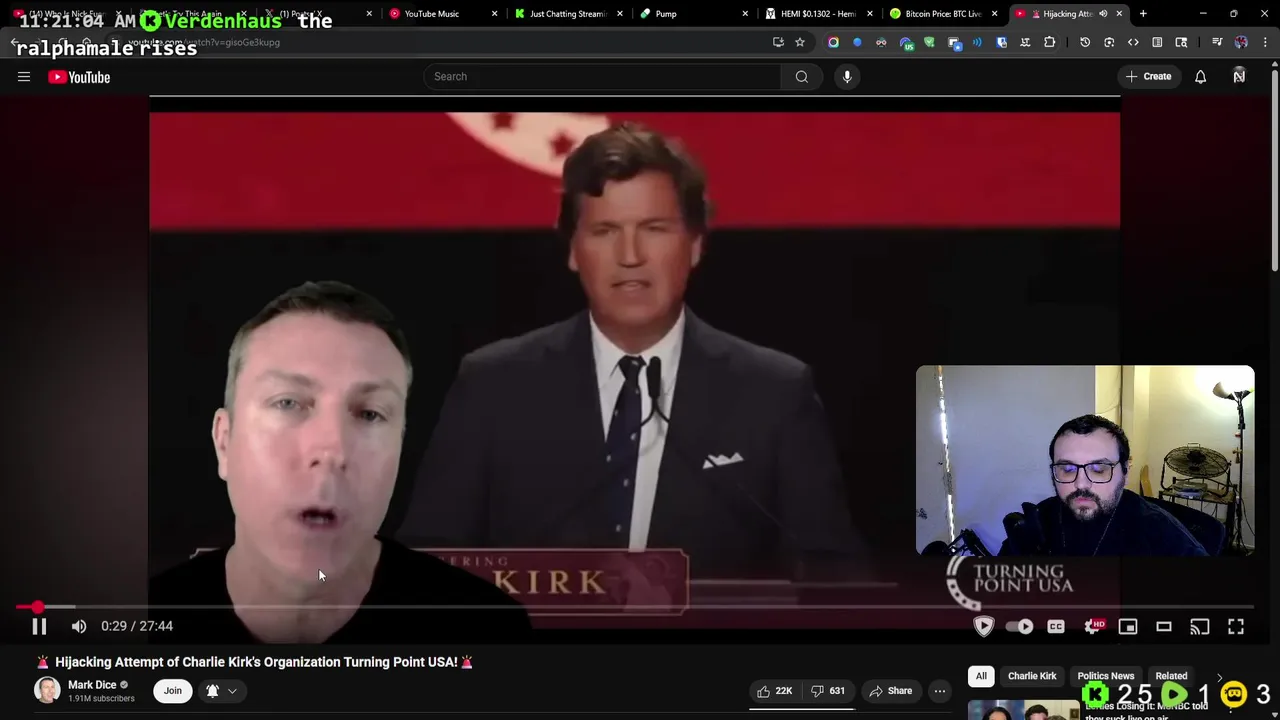
Task: Open the browser profile avatar
Action: point(1241,42)
